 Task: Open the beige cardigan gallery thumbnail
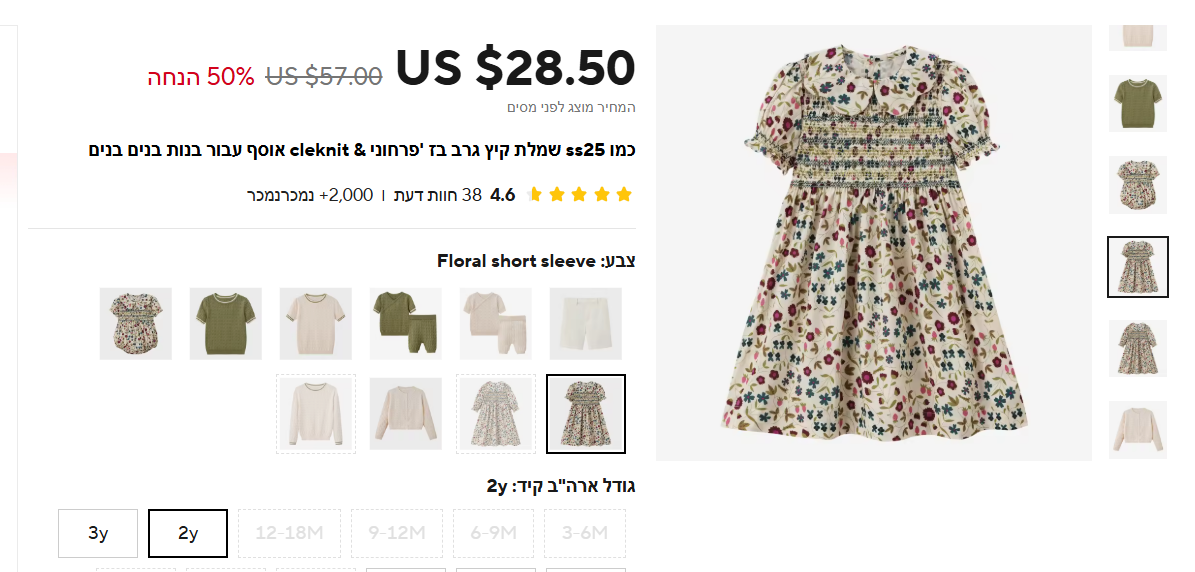pyautogui.click(x=1138, y=430)
